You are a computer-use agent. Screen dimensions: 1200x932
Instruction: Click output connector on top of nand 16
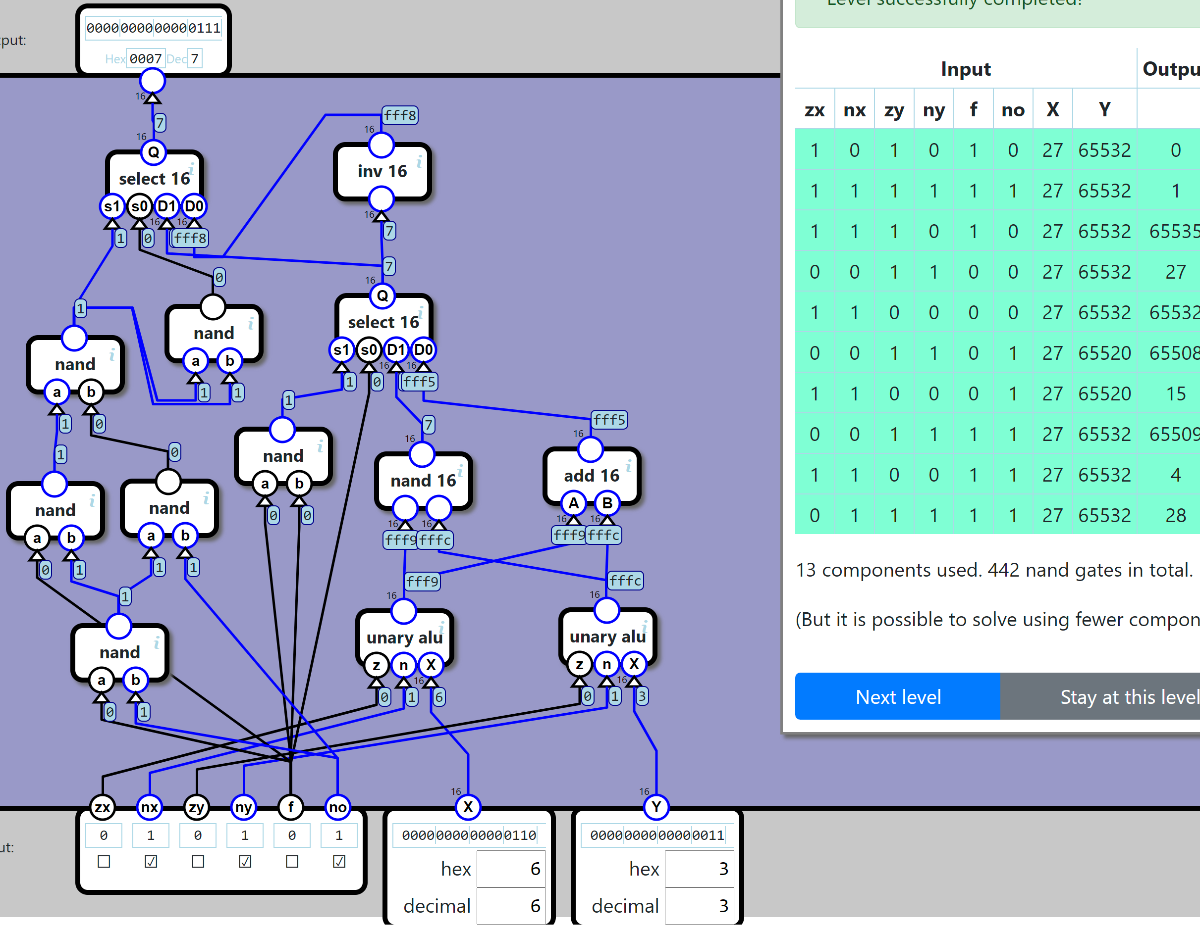click(x=422, y=454)
